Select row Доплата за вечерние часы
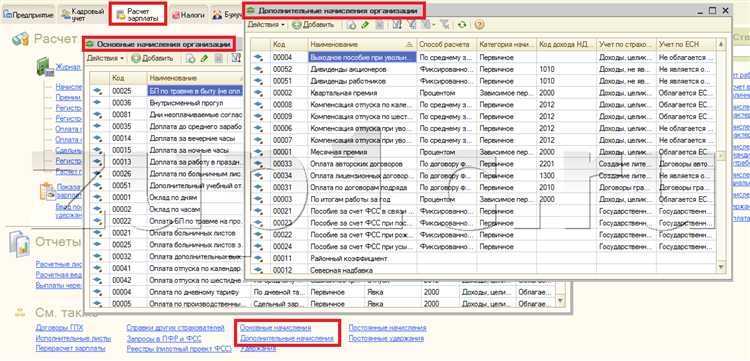 [x=167, y=138]
